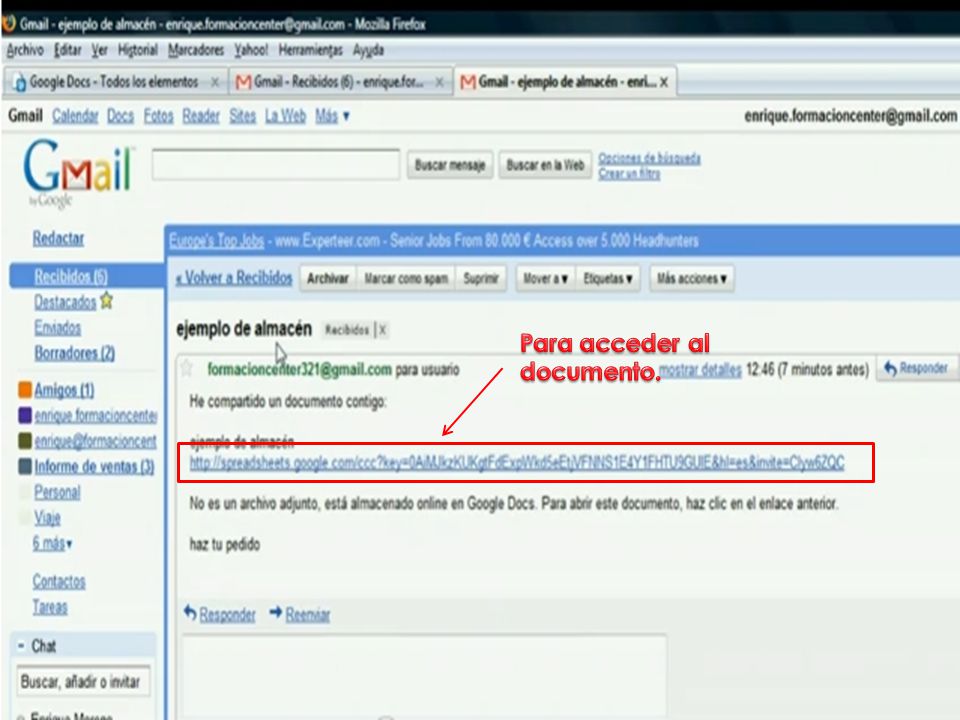Click the Responder arrow icon below message
This screenshot has height=720, width=960.
tap(190, 612)
